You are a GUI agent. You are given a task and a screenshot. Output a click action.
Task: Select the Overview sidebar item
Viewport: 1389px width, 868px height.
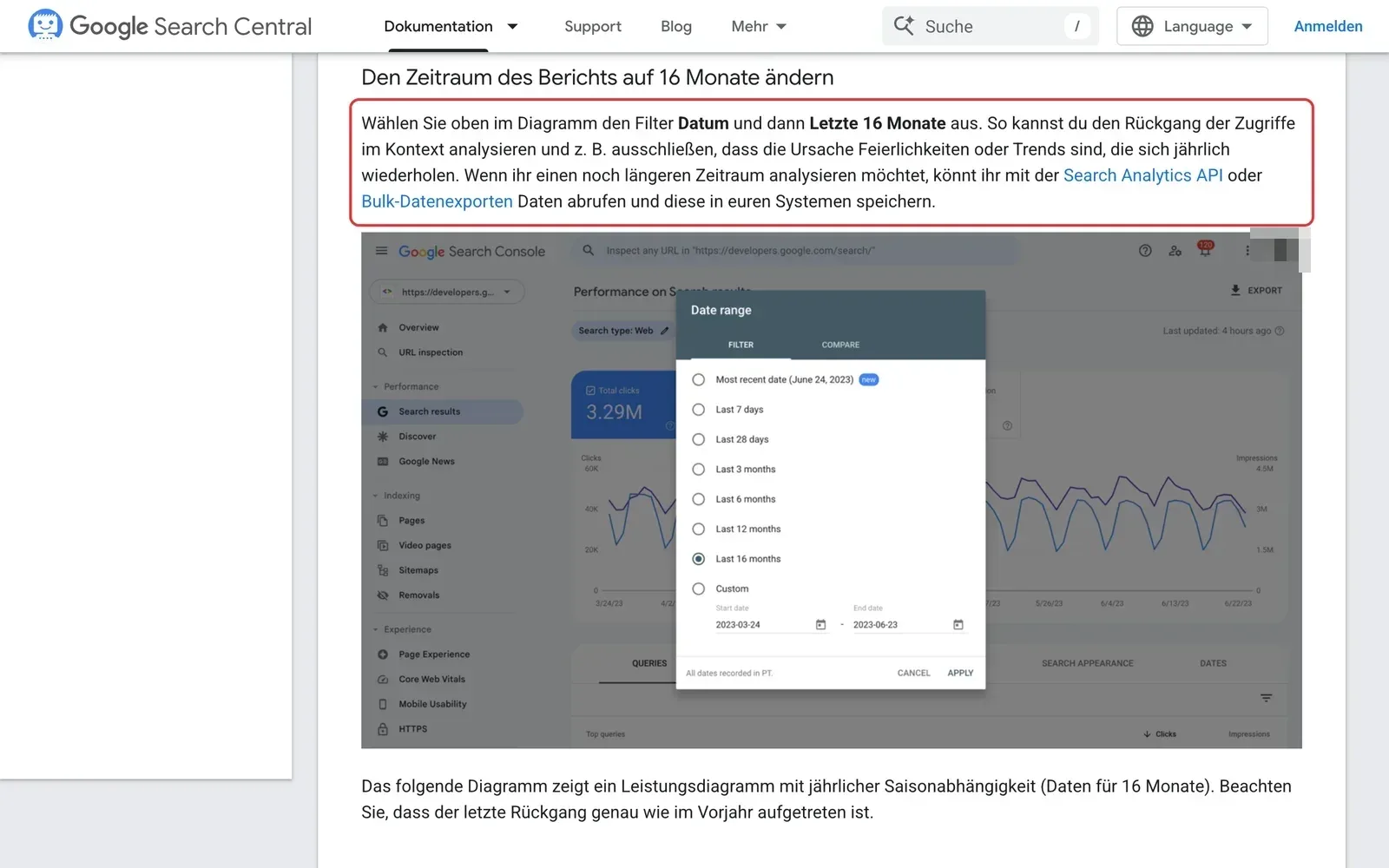pyautogui.click(x=418, y=328)
